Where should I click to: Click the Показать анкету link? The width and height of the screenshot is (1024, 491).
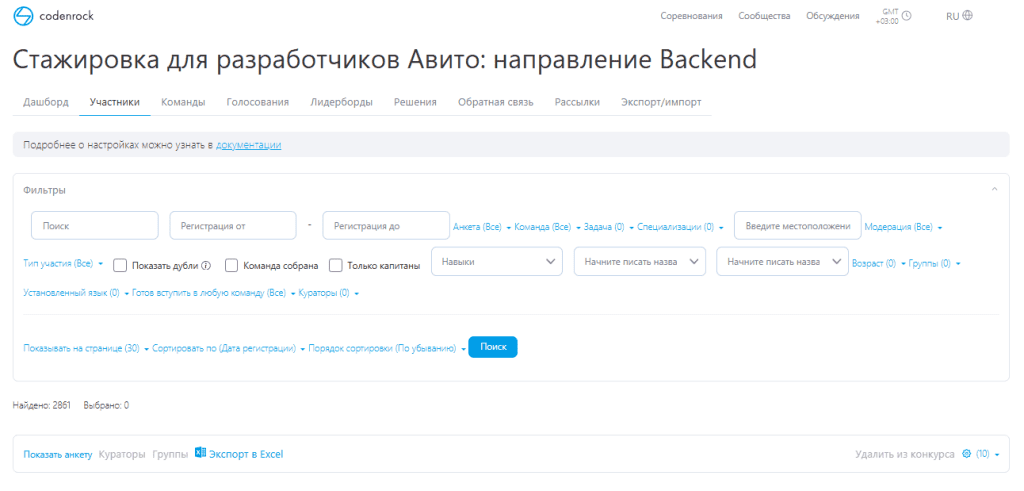point(57,454)
